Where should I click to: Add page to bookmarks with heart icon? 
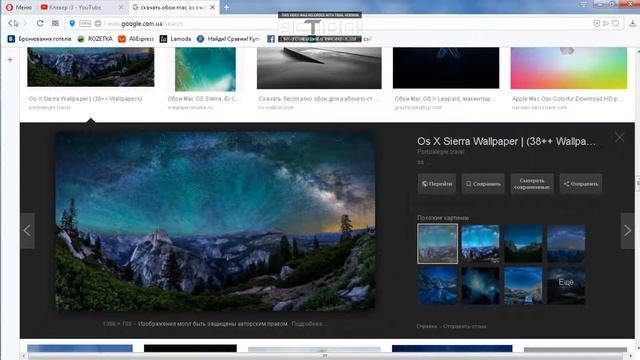[616, 24]
